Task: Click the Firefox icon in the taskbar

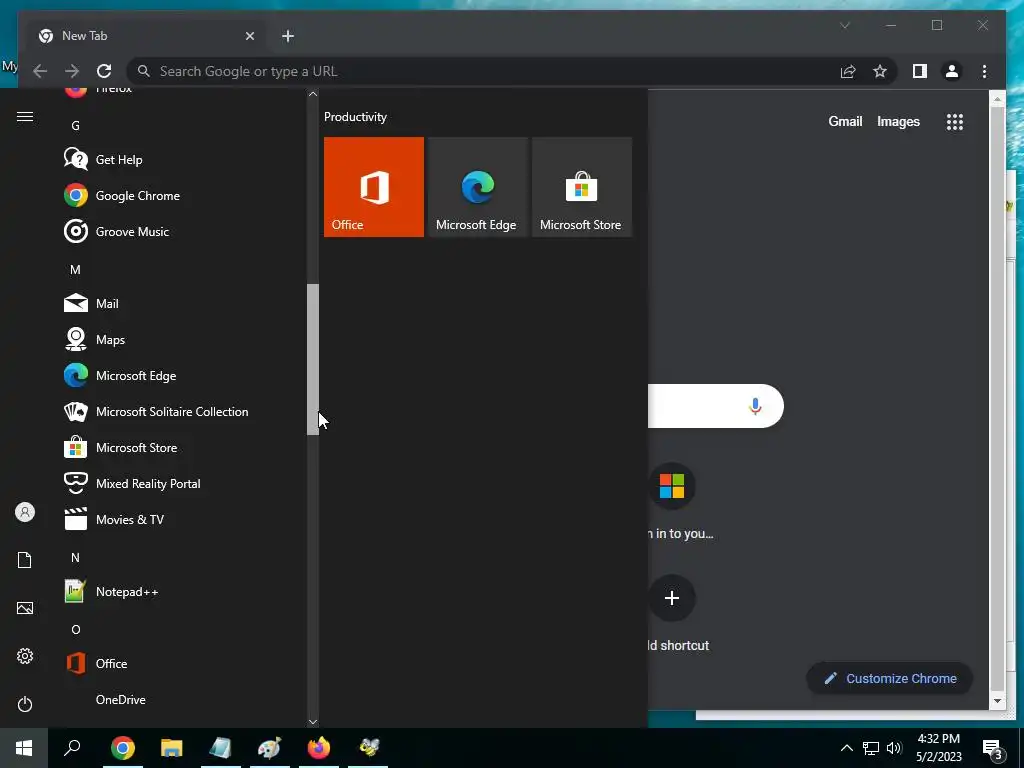Action: coord(319,748)
